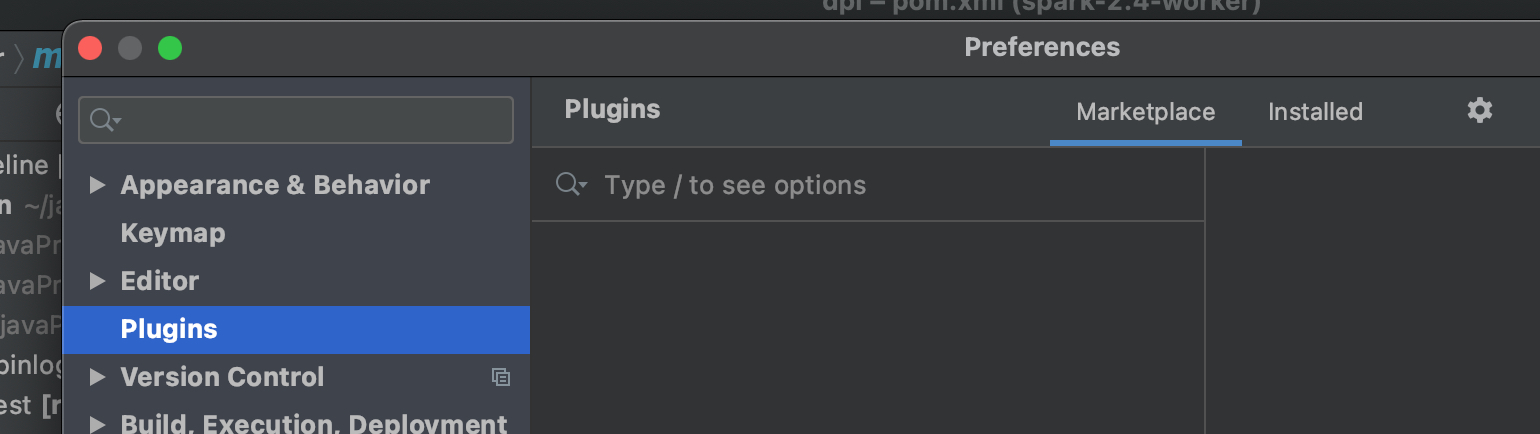1540x434 pixels.
Task: Focus the Preferences sidebar search field
Action: [x=310, y=120]
